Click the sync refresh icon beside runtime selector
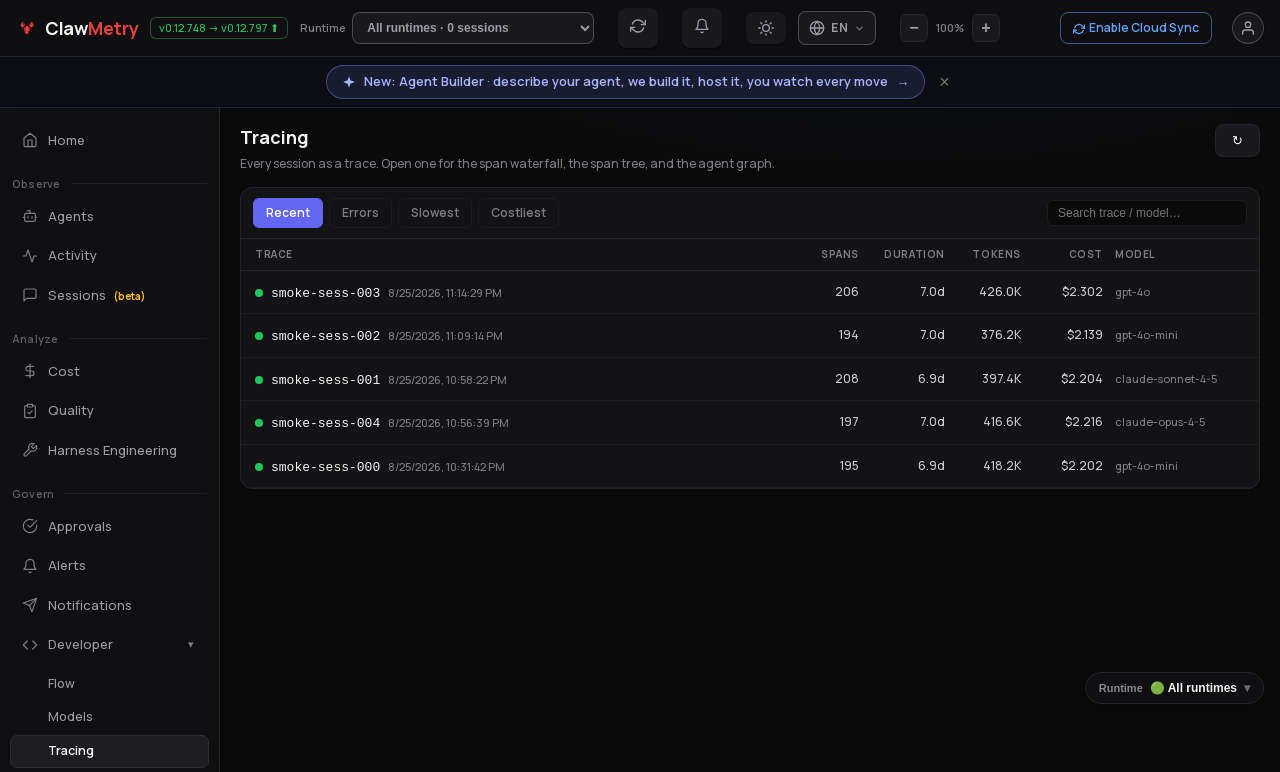Screen dimensions: 1280x772 [x=638, y=27]
